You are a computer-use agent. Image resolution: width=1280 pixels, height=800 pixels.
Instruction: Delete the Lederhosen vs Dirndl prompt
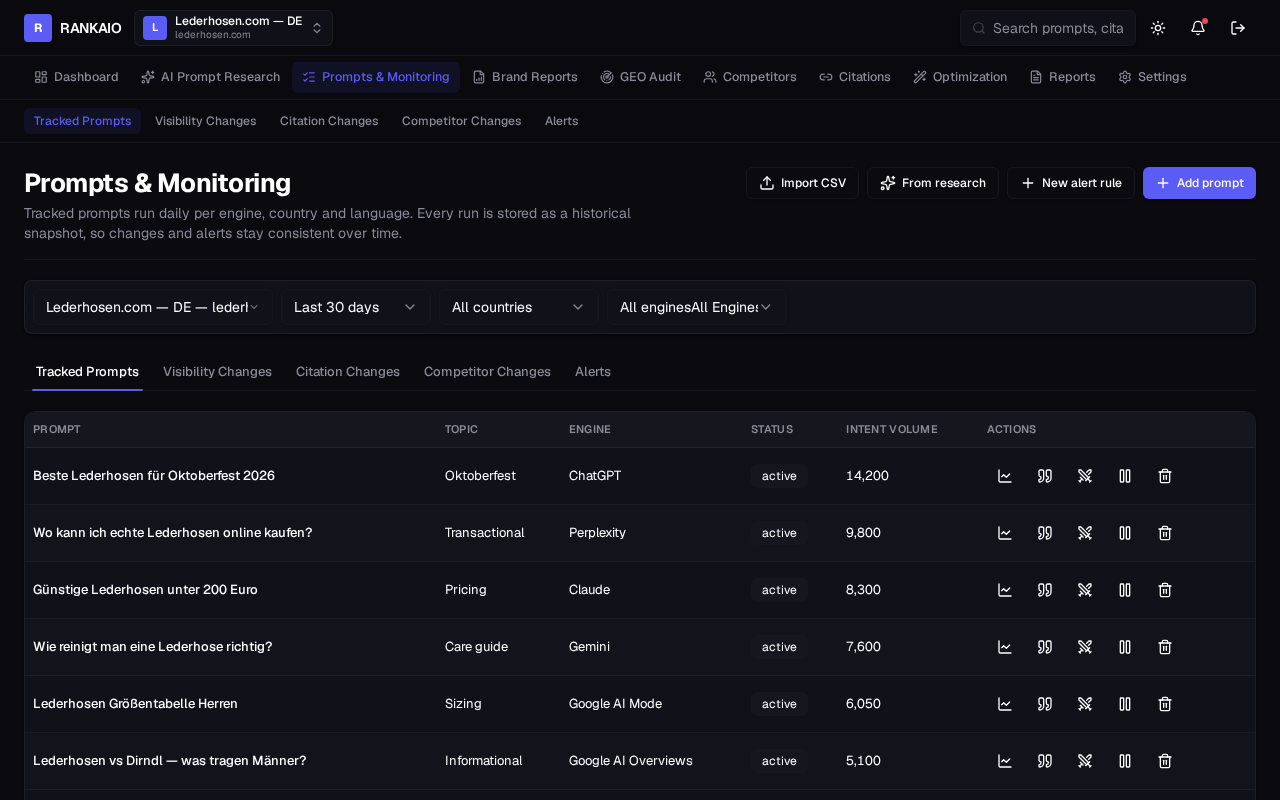tap(1165, 761)
